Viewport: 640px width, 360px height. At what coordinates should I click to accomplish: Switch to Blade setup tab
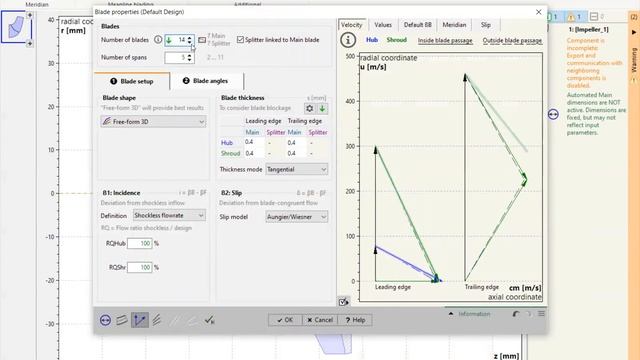click(x=132, y=81)
